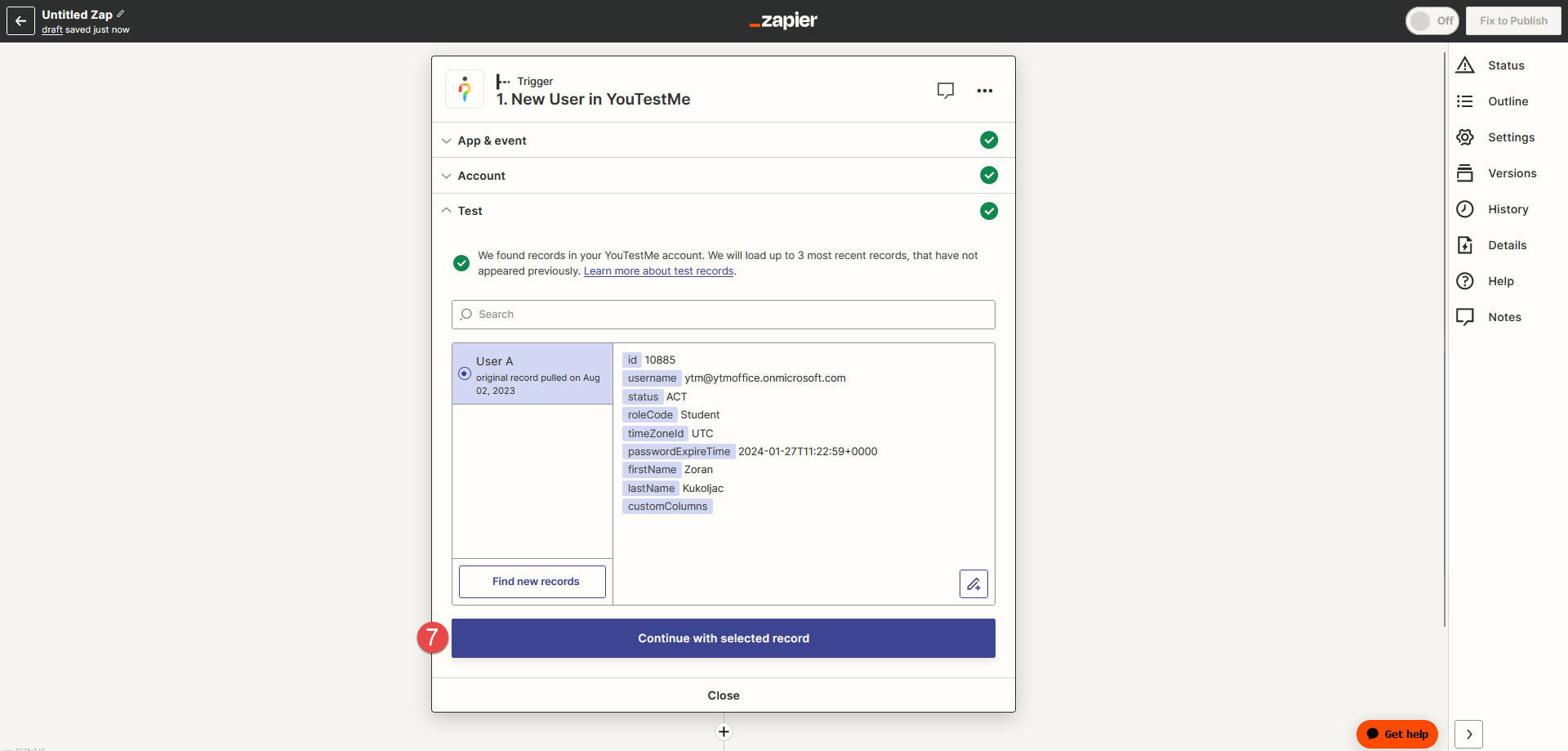Select the User A radio button
This screenshot has height=751, width=1568.
(465, 373)
